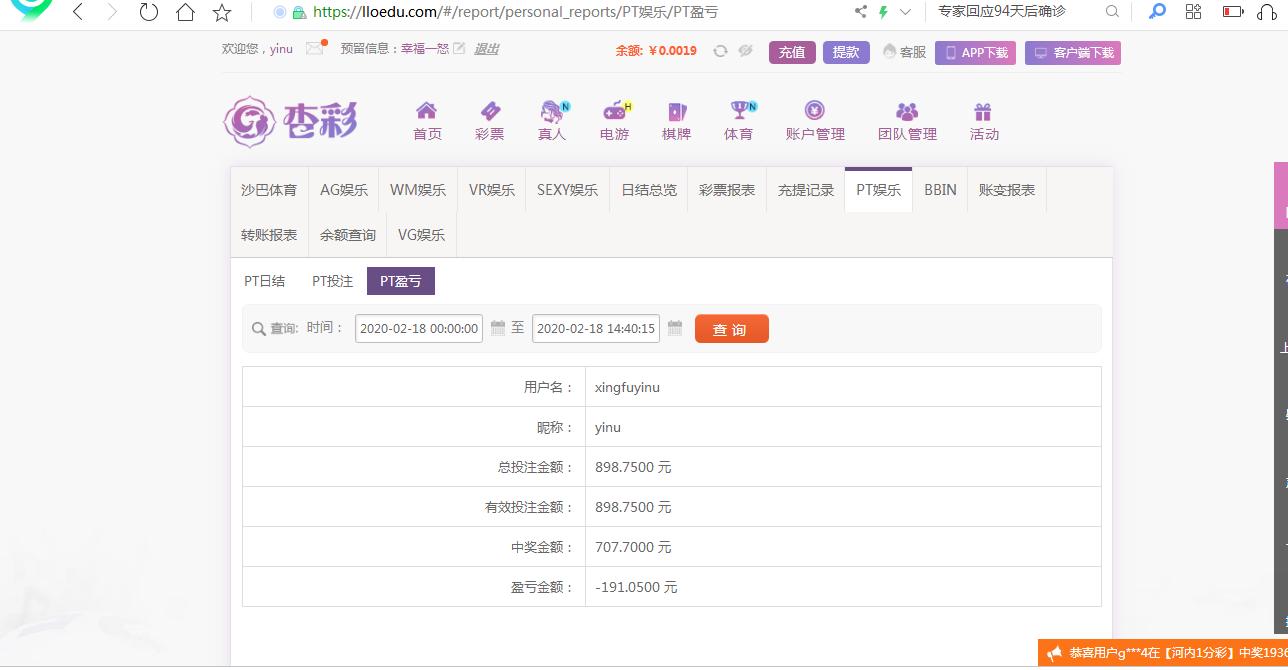This screenshot has width=1288, height=670.
Task: Click the winner announcement megaphone banner
Action: pyautogui.click(x=1163, y=653)
